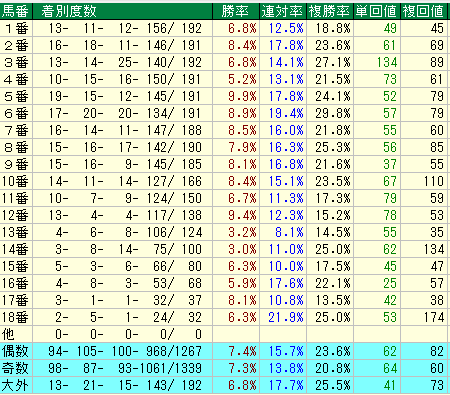Click the 複勝率 column header
Viewport: 450px width, 395px height.
tap(329, 11)
